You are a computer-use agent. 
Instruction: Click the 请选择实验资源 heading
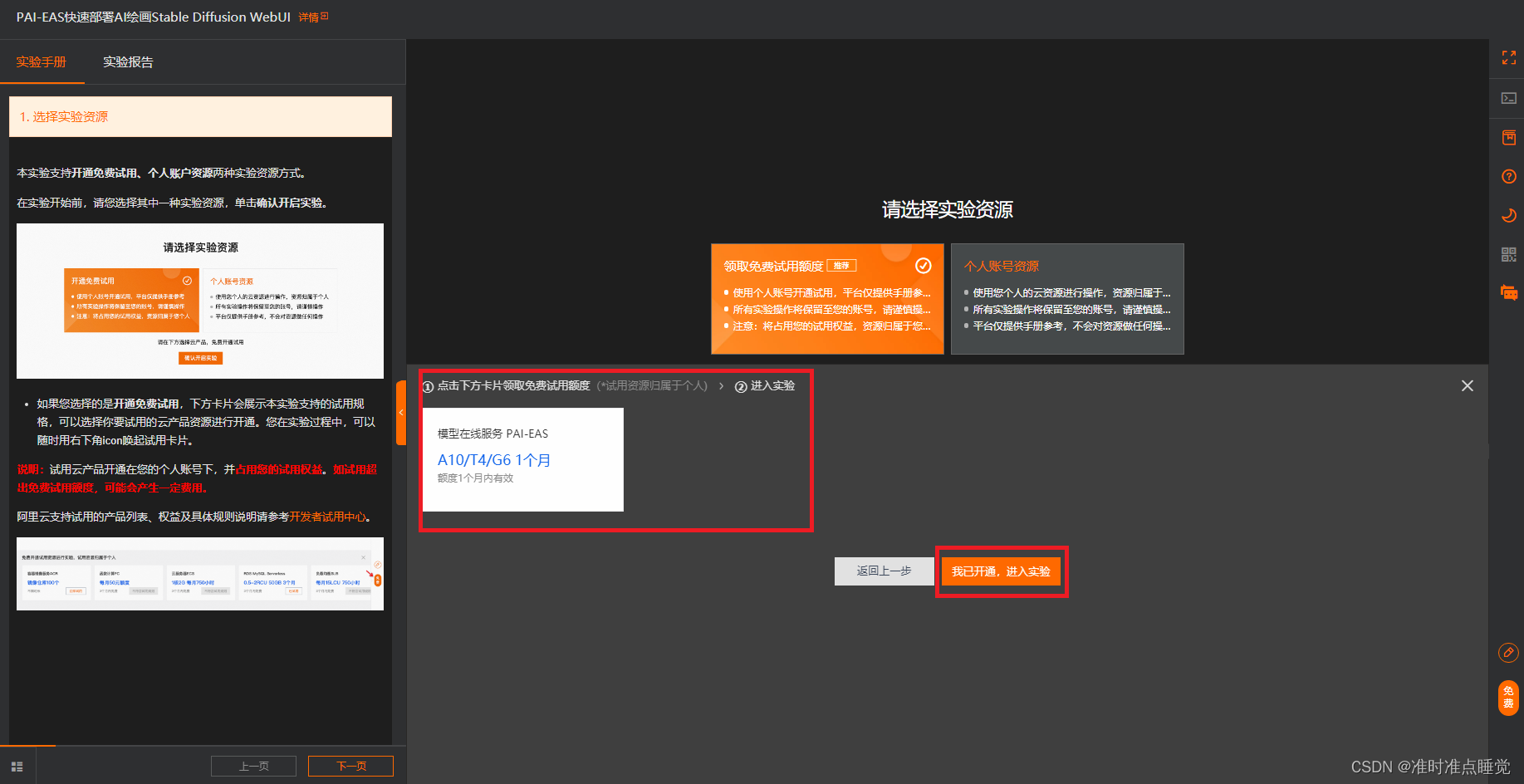948,209
